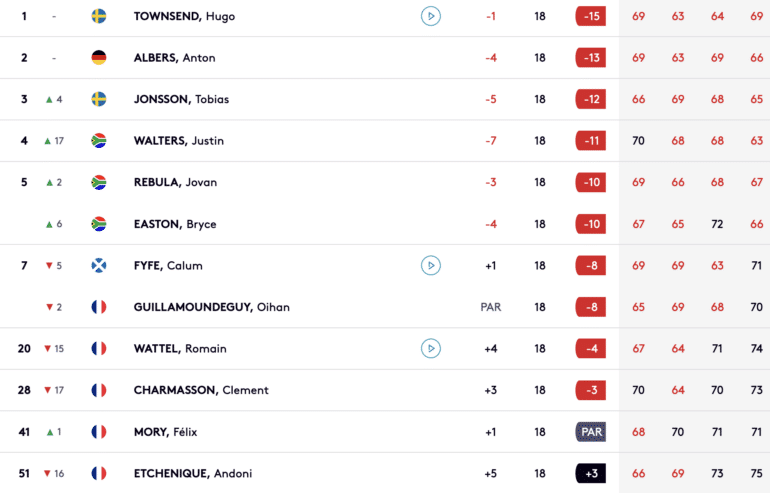Select the EASTON, Bryce row name
This screenshot has height=493, width=770.
(x=175, y=224)
